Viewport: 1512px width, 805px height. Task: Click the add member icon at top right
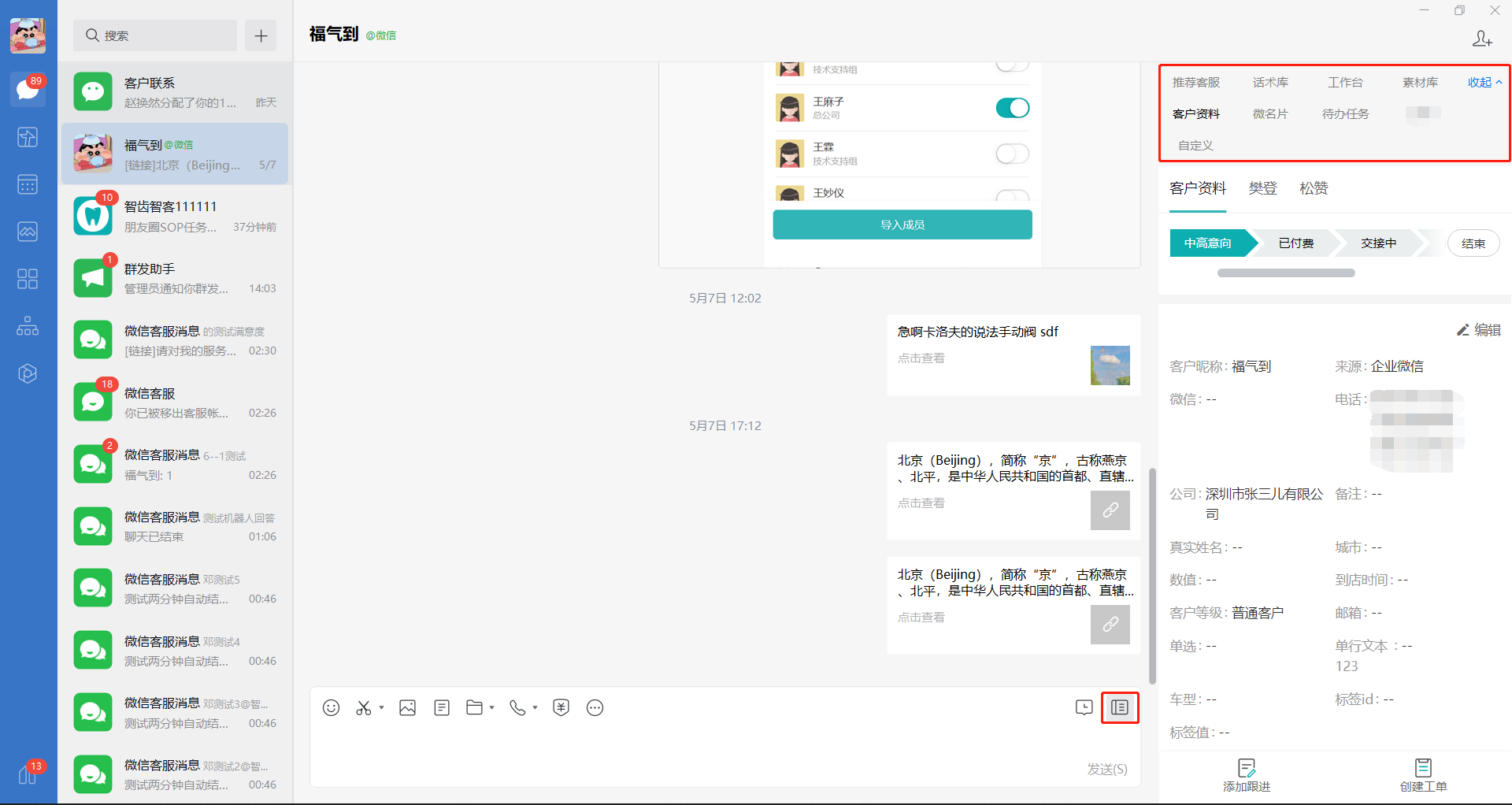(x=1482, y=39)
